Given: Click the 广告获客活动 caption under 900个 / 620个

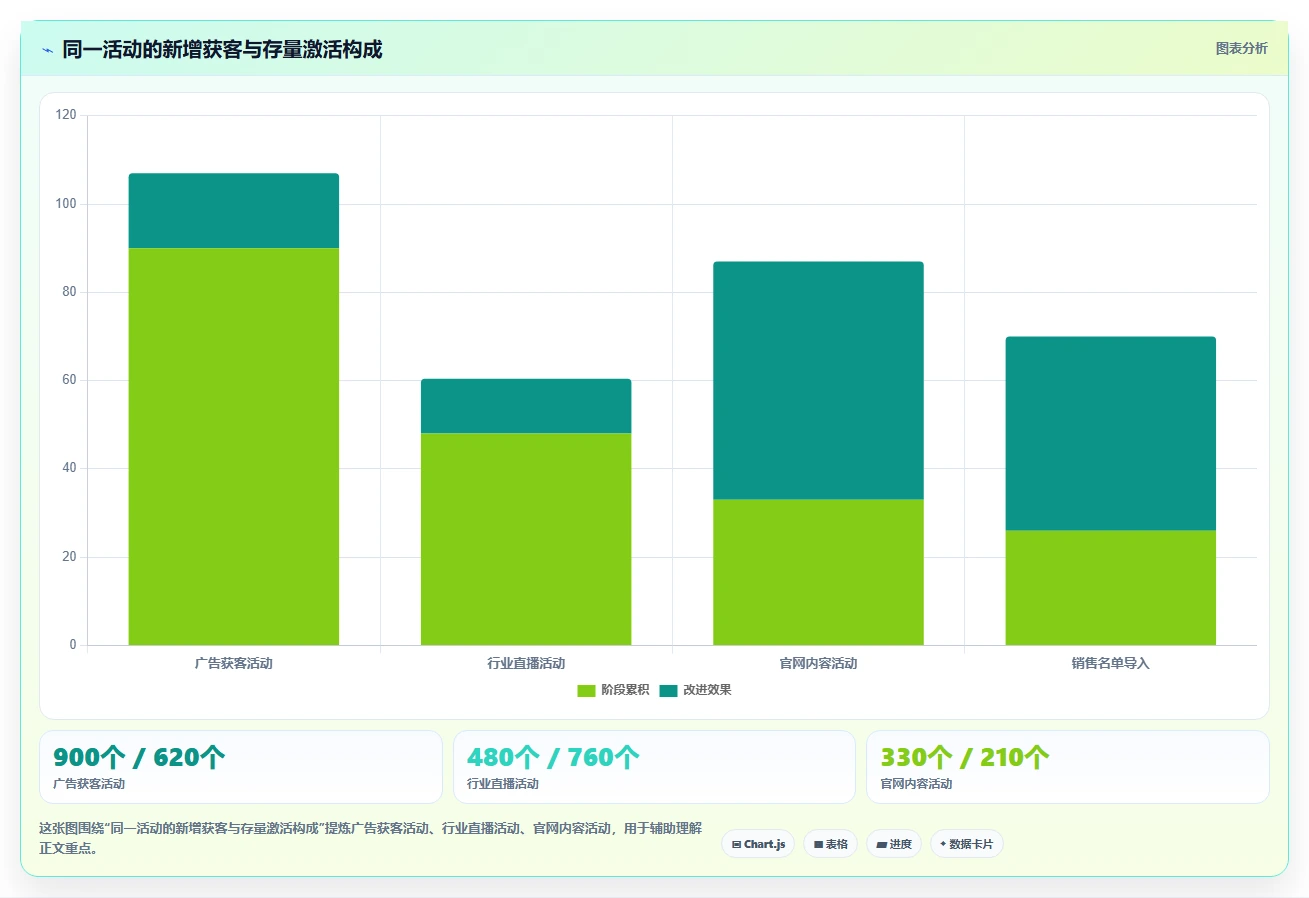Looking at the screenshot, I should pos(89,784).
